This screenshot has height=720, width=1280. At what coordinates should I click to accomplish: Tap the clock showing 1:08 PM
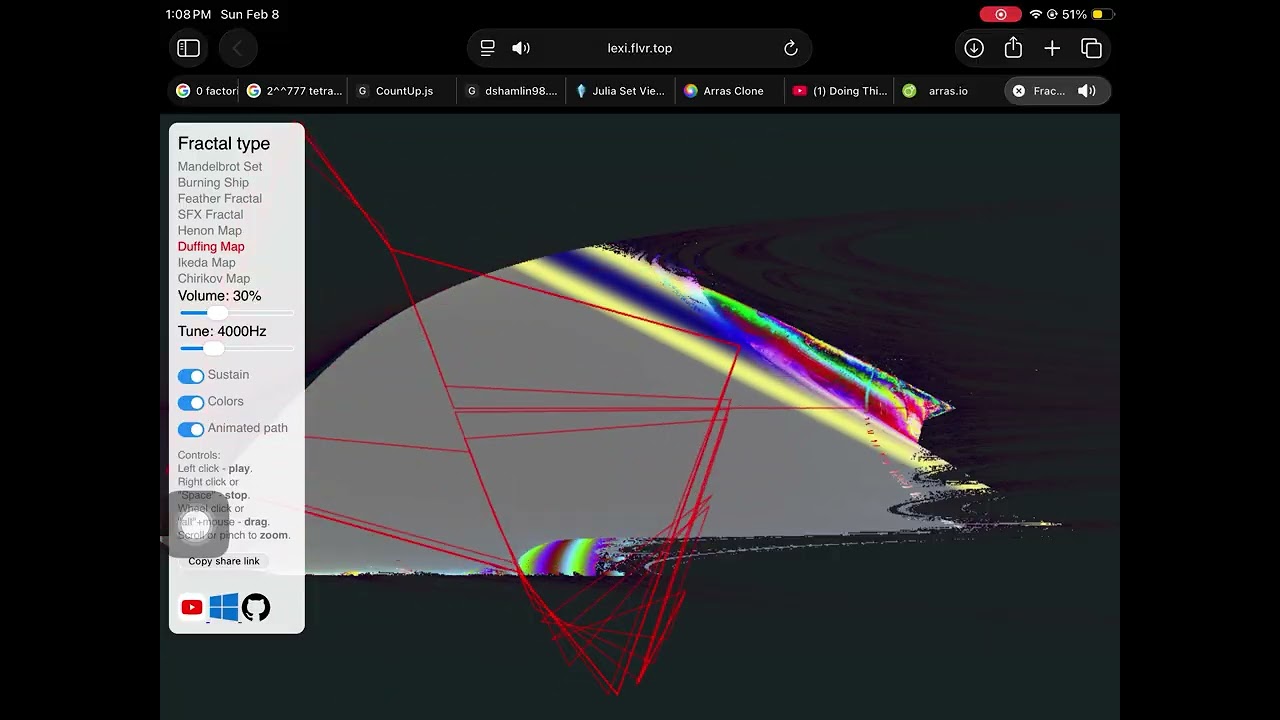tap(188, 15)
